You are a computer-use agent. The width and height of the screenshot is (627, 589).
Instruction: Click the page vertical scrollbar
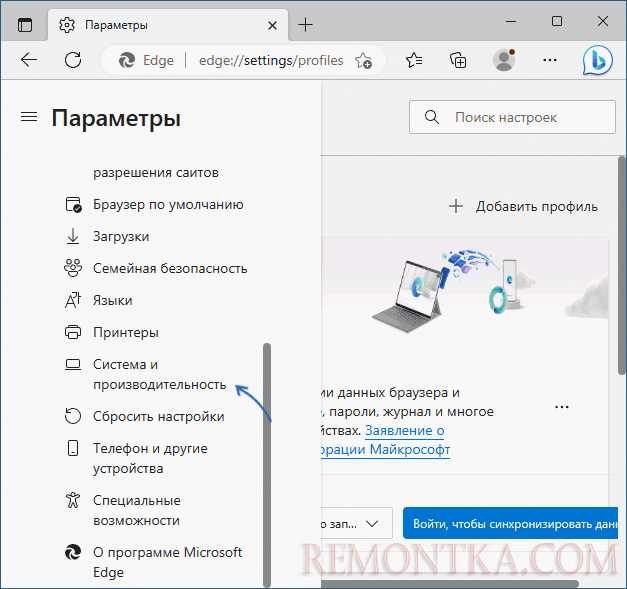click(622, 266)
